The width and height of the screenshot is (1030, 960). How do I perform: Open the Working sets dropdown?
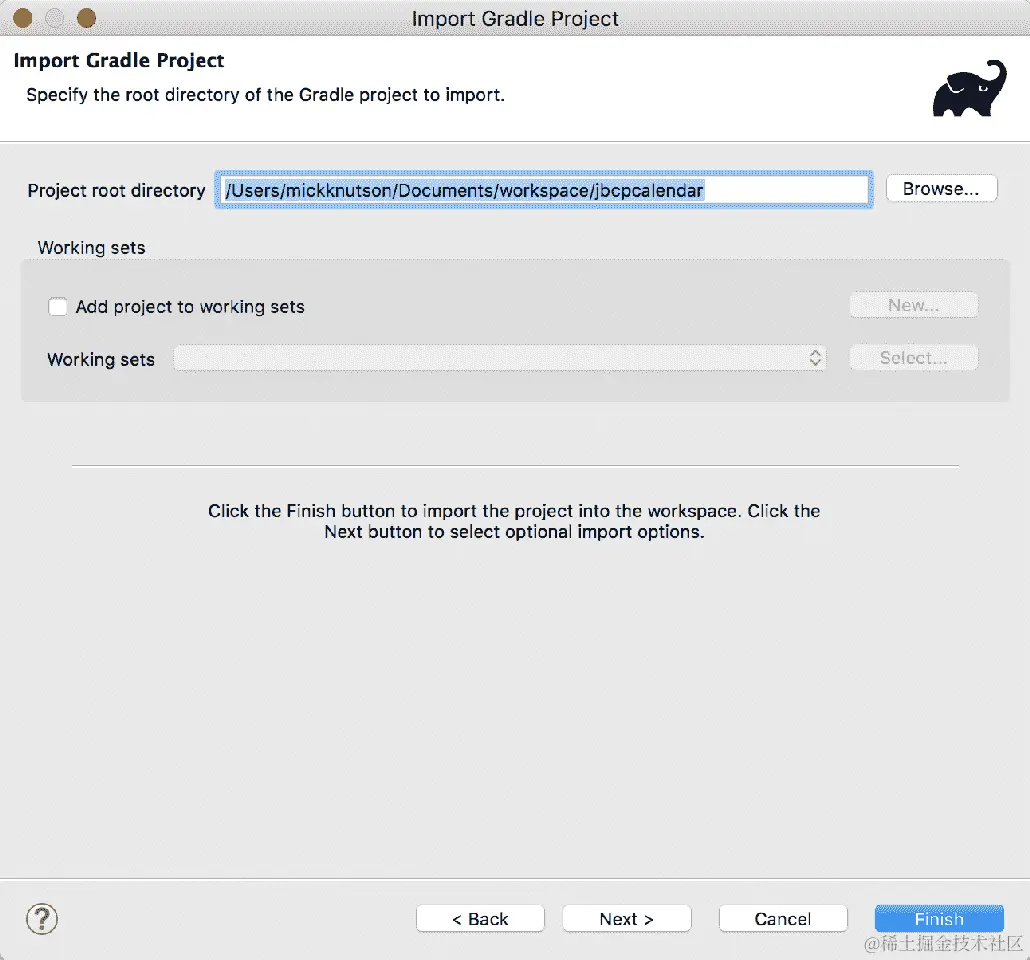(500, 358)
